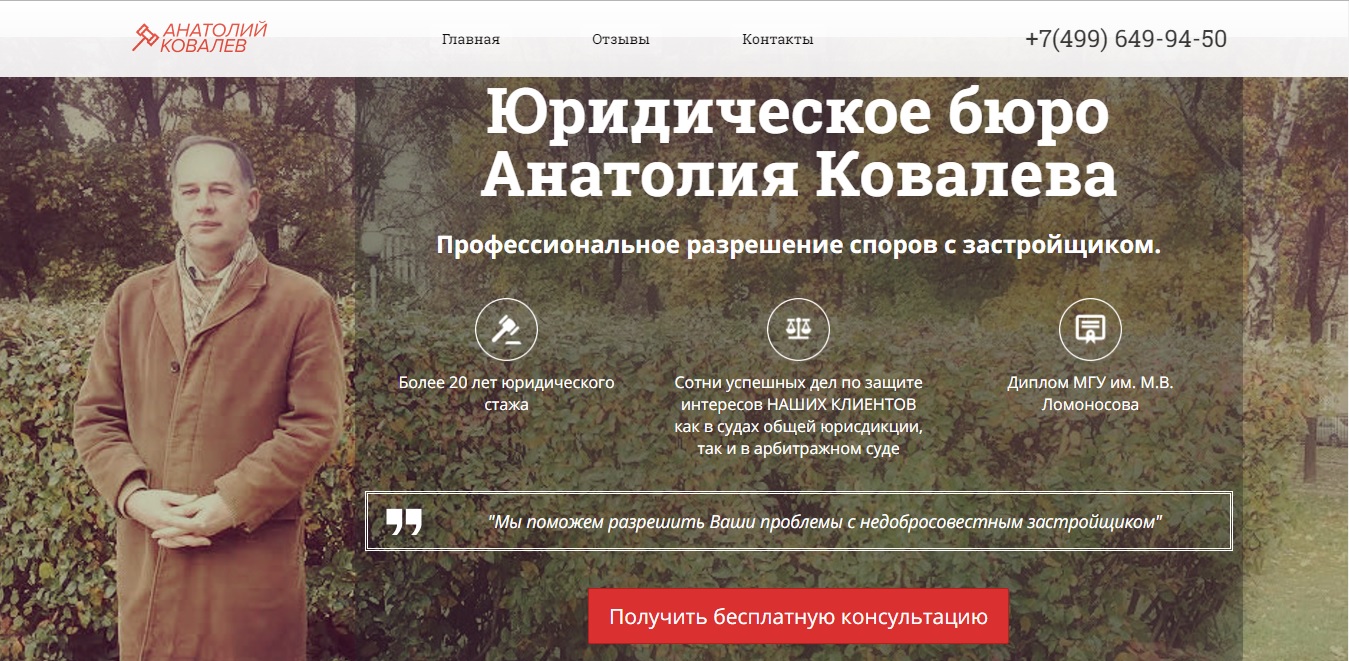The width and height of the screenshot is (1349, 661).
Task: Click the photo of the man in coat
Action: coord(205,398)
